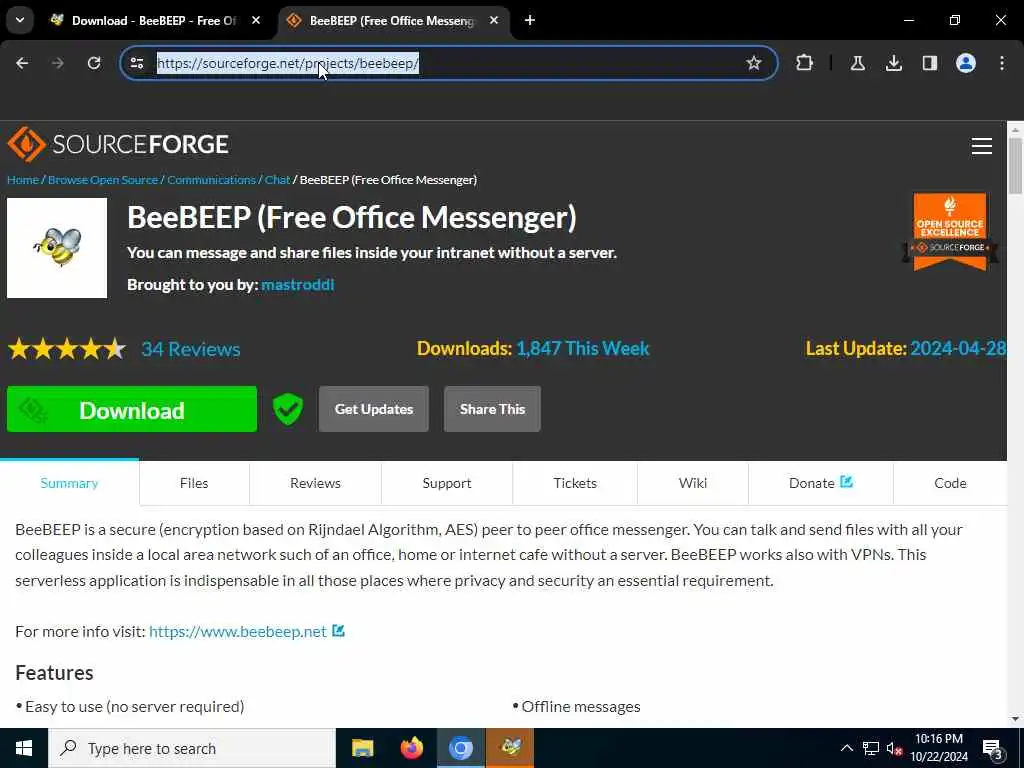Close the BeeBEEP (Free Office Messenger) tab
1024x768 pixels.
[x=494, y=21]
